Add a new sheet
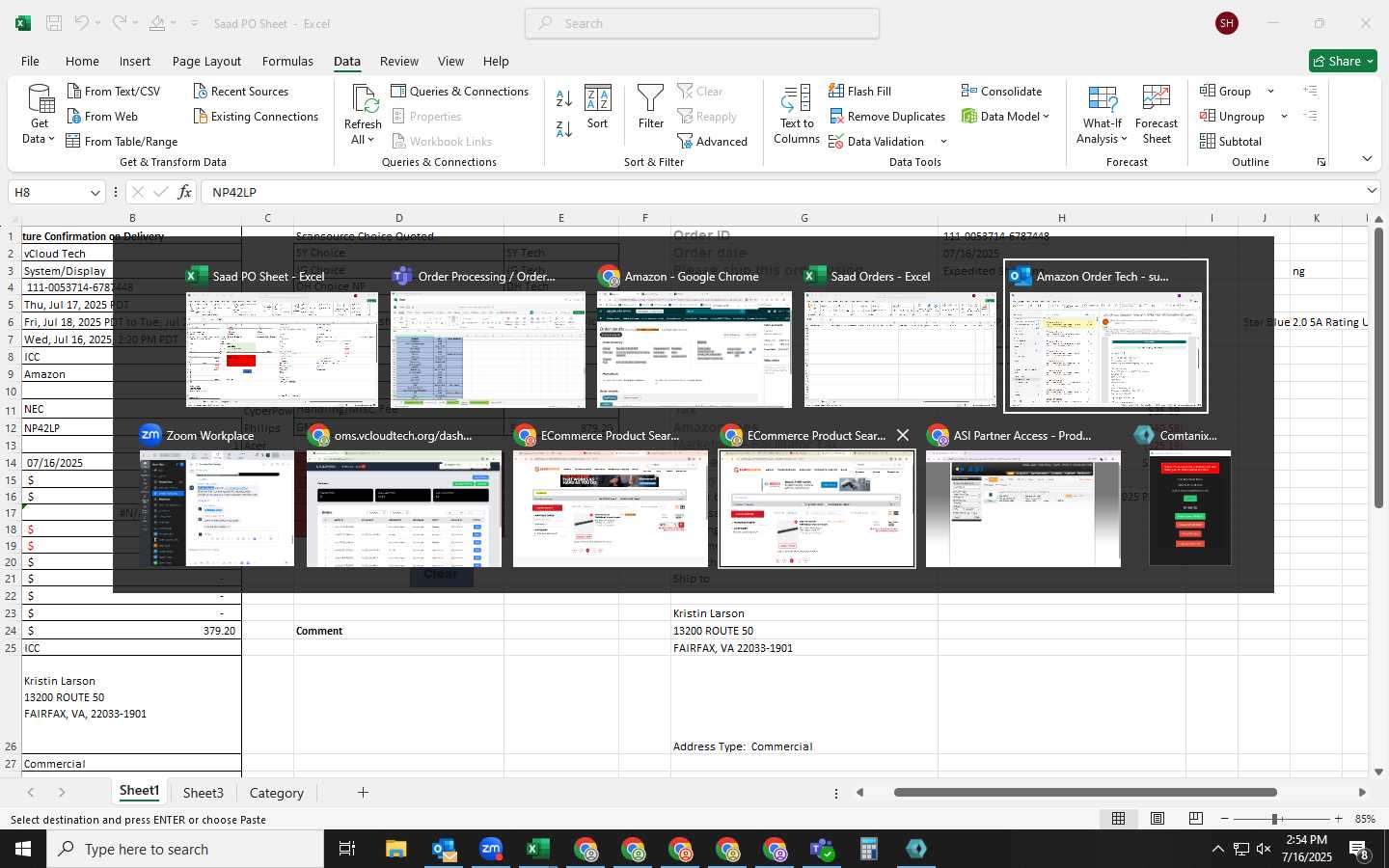Image resolution: width=1389 pixels, height=868 pixels. point(363,793)
